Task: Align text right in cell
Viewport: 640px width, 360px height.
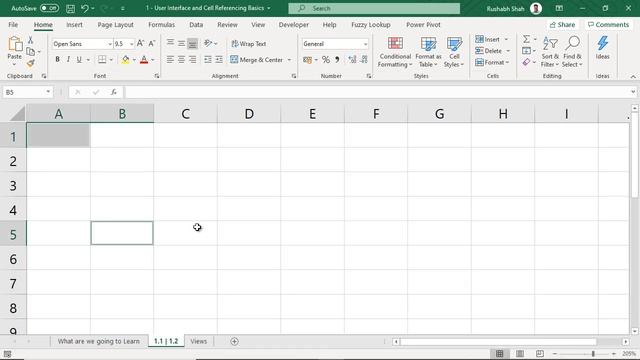Action: coord(193,60)
